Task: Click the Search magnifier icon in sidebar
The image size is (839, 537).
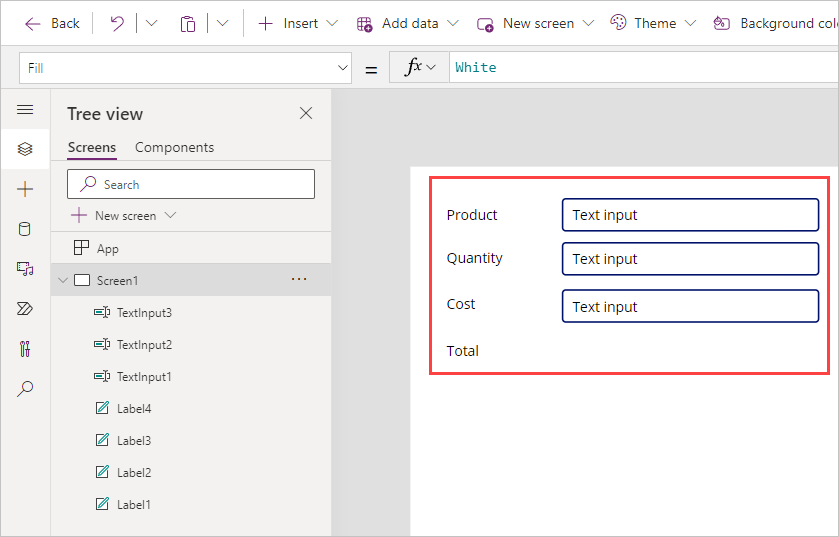Action: [25, 389]
